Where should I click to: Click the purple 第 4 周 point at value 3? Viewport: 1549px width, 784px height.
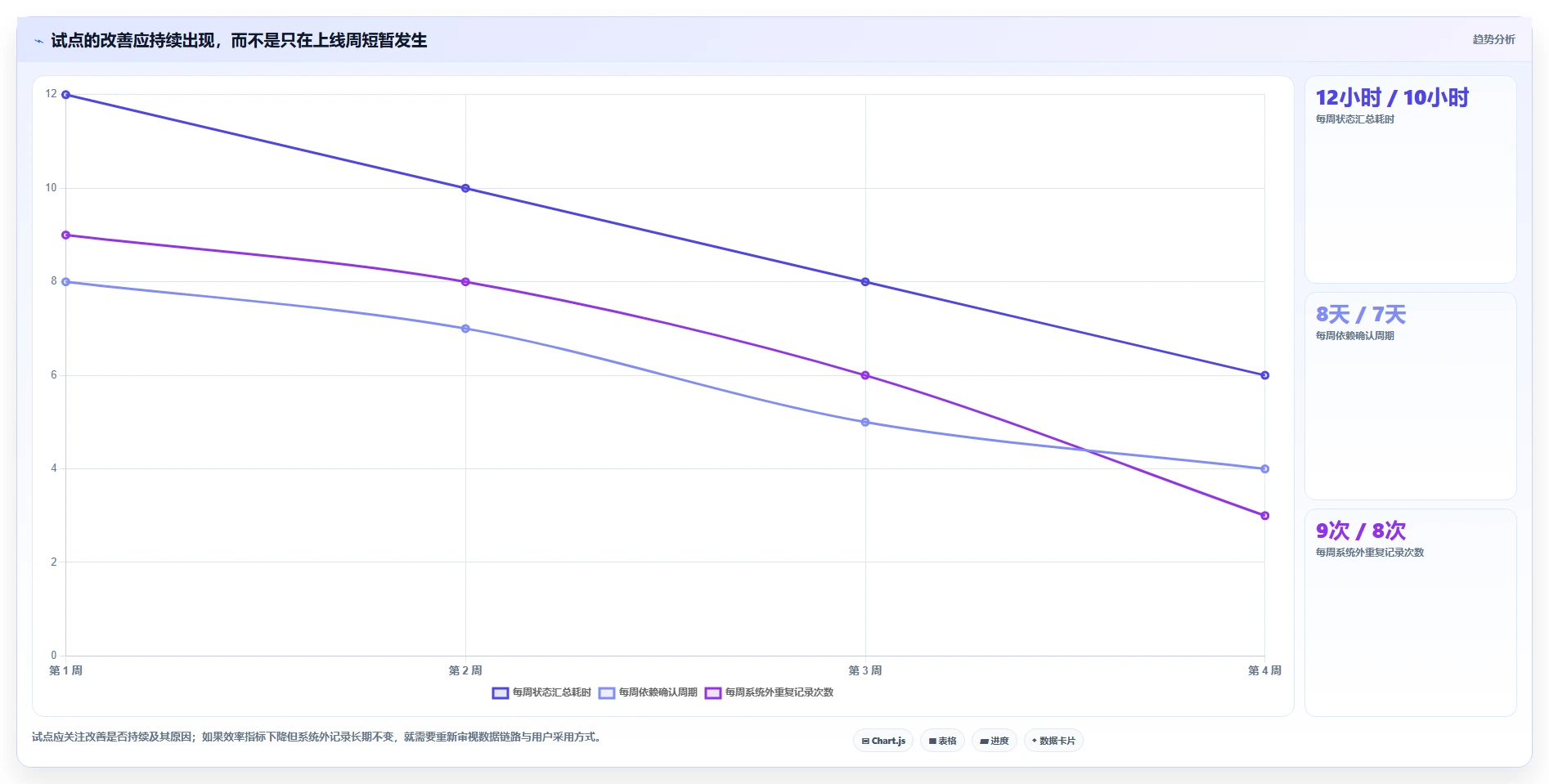coord(1264,516)
